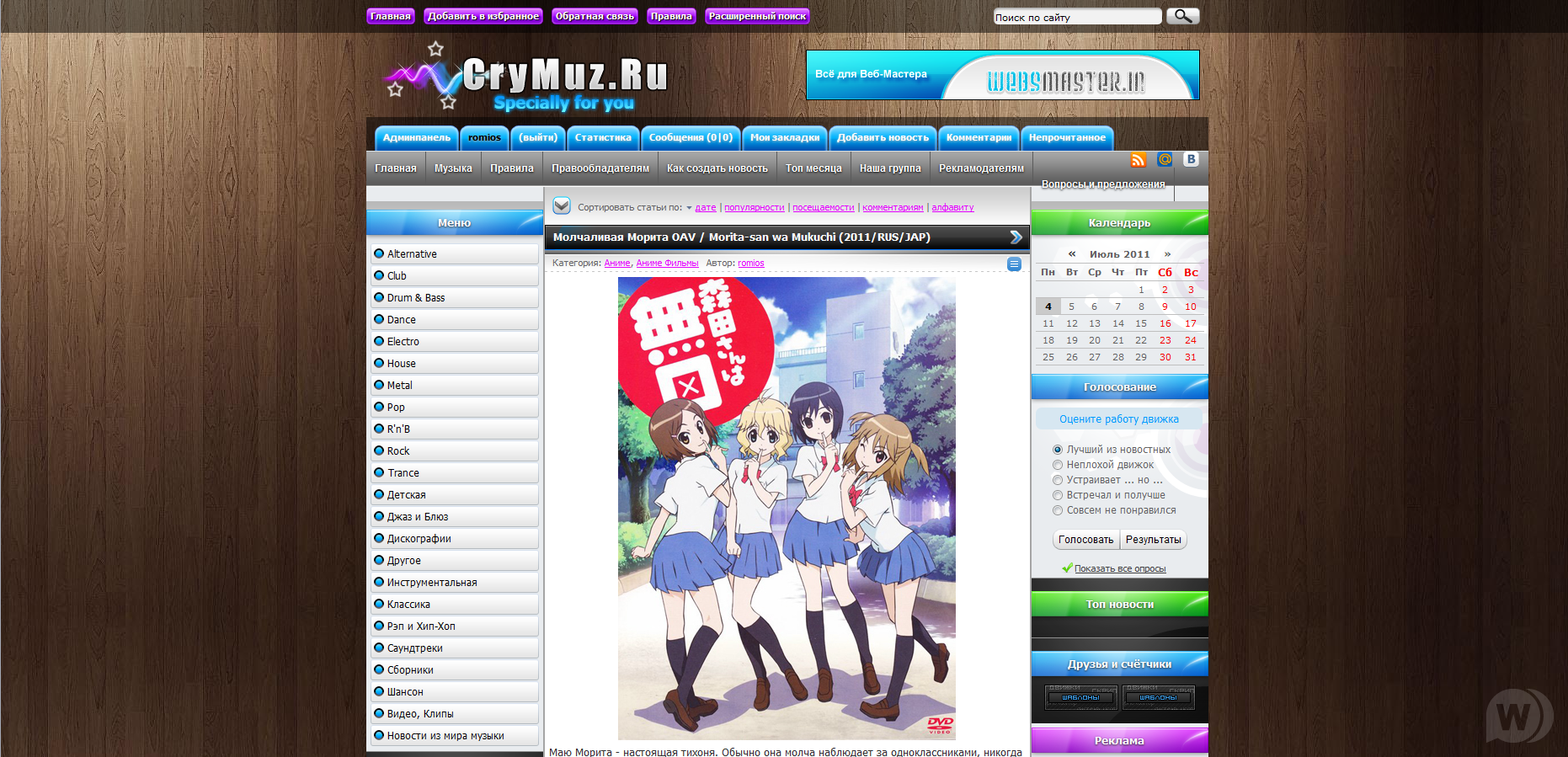
Task: Open 'Аниме Фильмы' category link
Action: (x=667, y=264)
